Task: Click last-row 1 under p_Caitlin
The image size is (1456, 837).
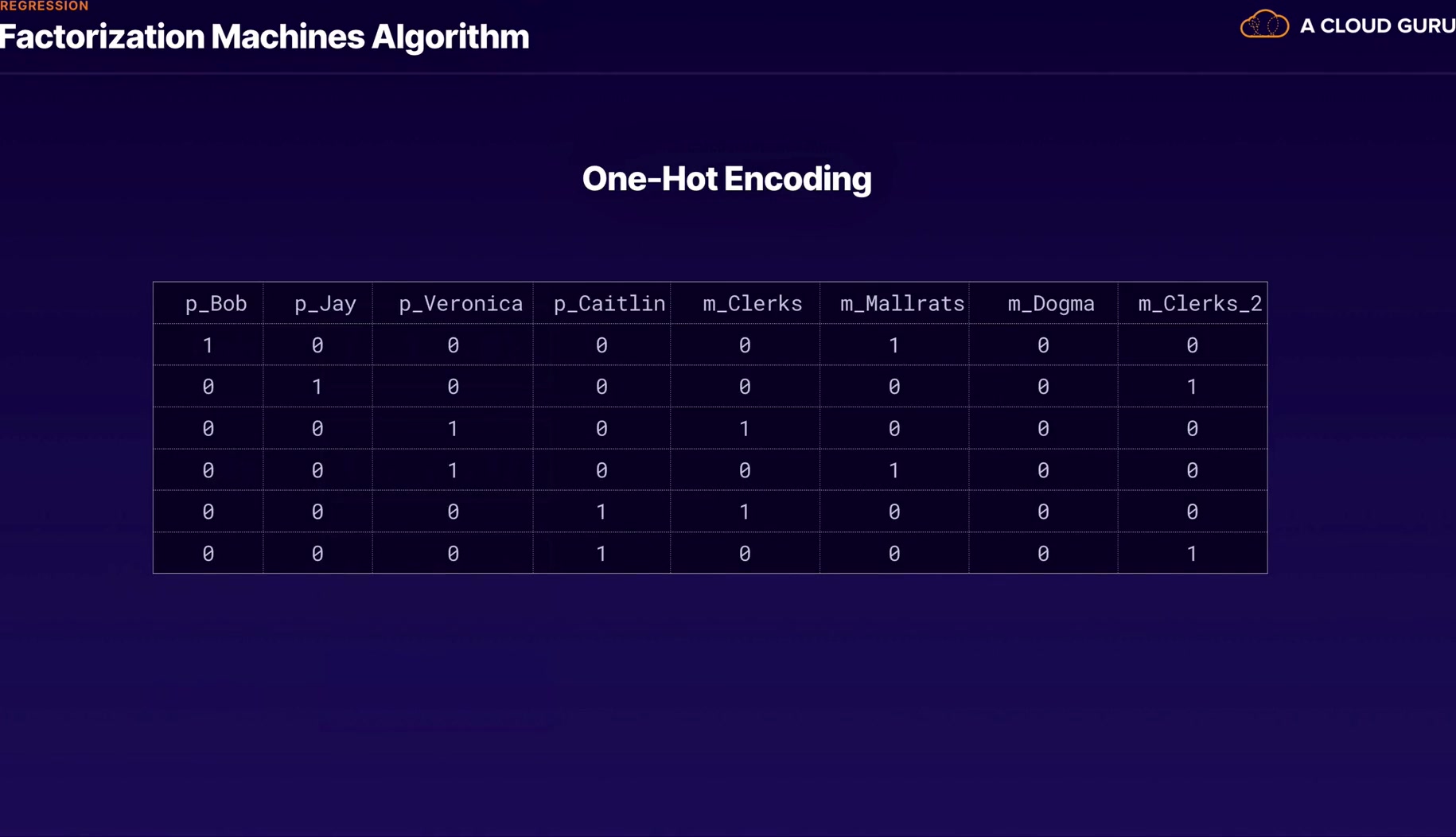Action: click(601, 554)
